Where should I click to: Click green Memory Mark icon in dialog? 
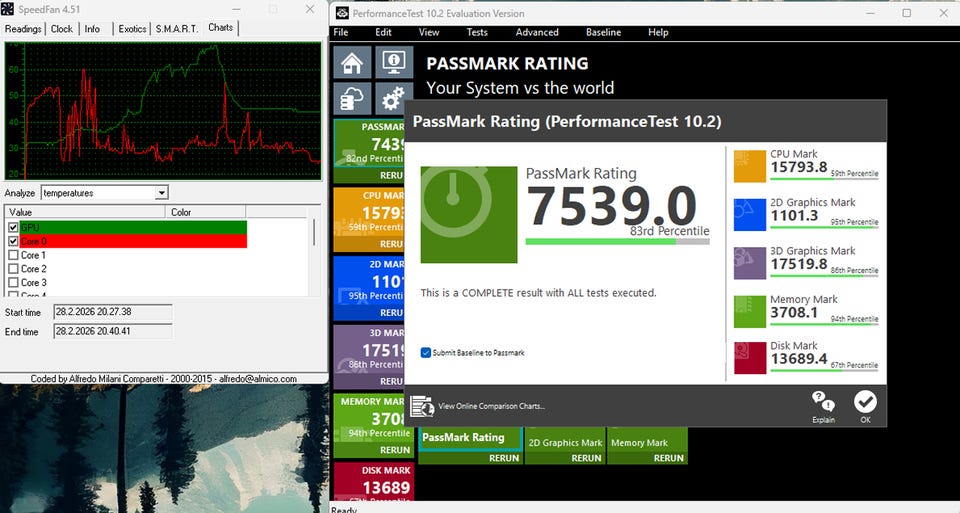749,311
